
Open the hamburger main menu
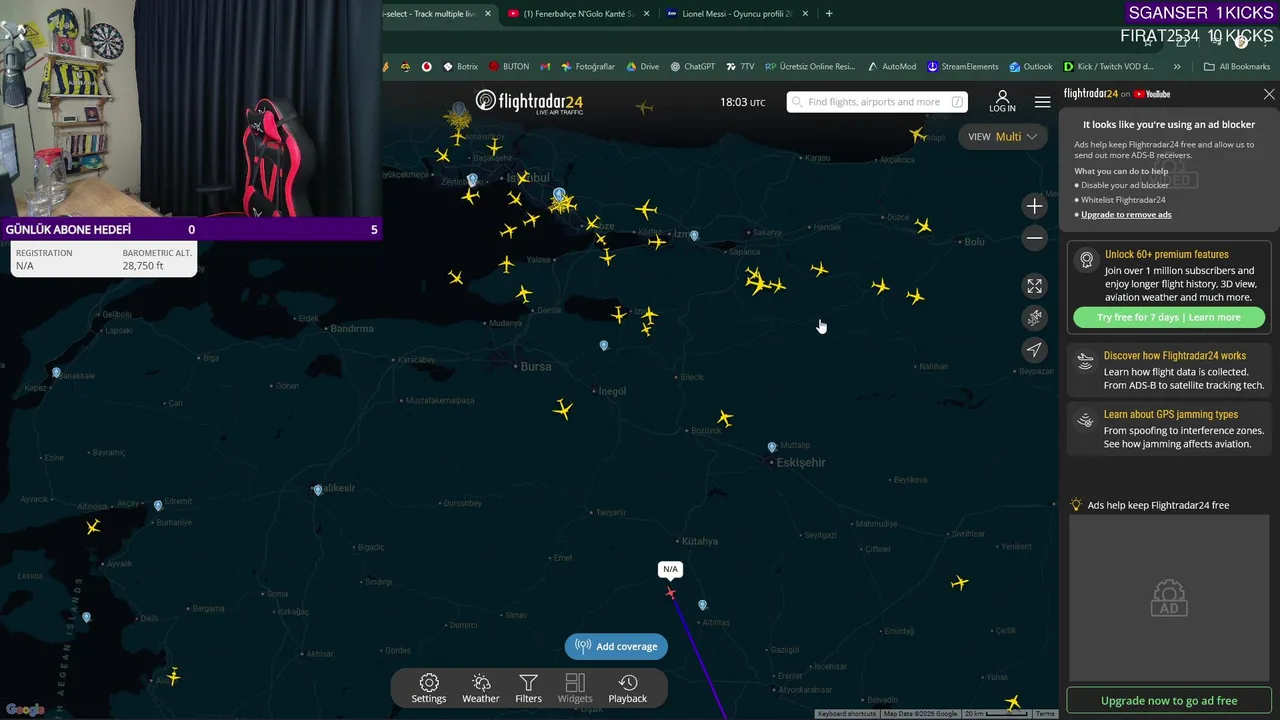tap(1043, 102)
